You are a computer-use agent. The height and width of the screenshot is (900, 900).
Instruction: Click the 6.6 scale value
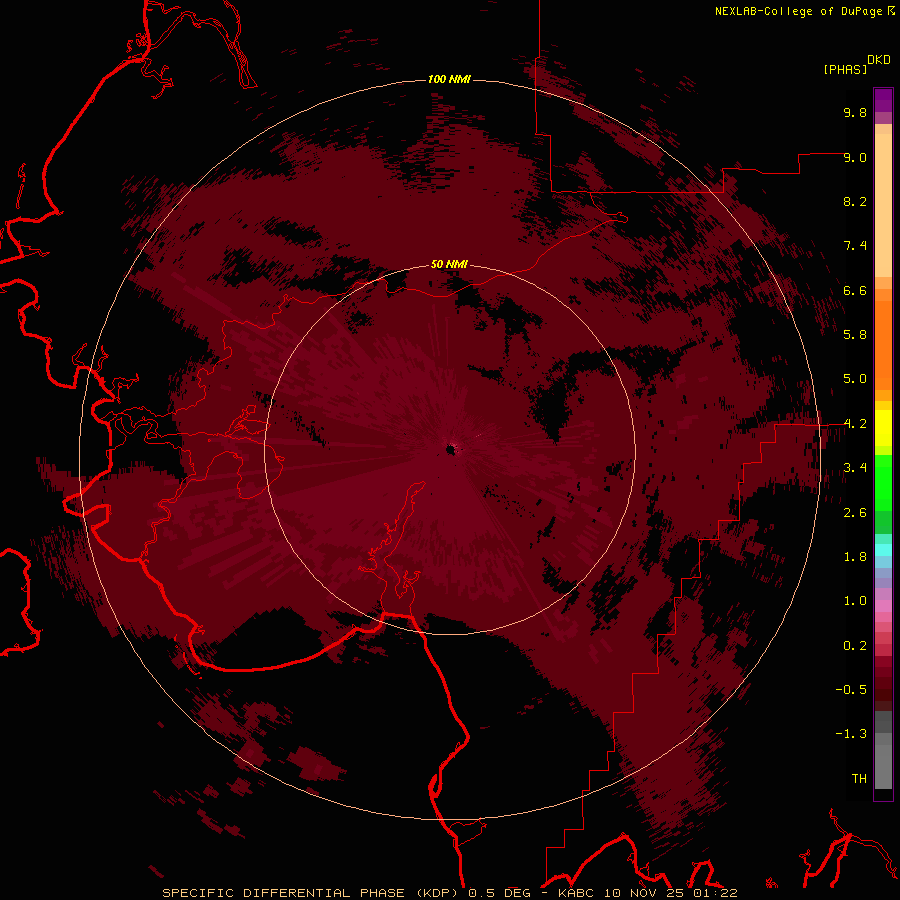[855, 290]
